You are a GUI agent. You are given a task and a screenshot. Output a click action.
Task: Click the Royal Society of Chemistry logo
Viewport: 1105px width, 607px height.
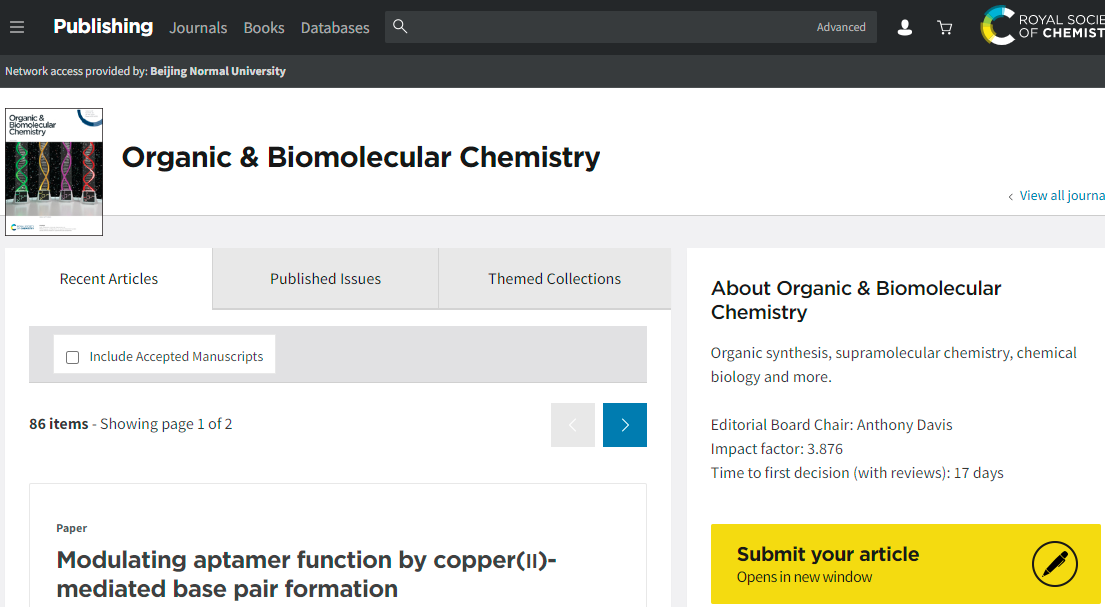pos(1042,26)
